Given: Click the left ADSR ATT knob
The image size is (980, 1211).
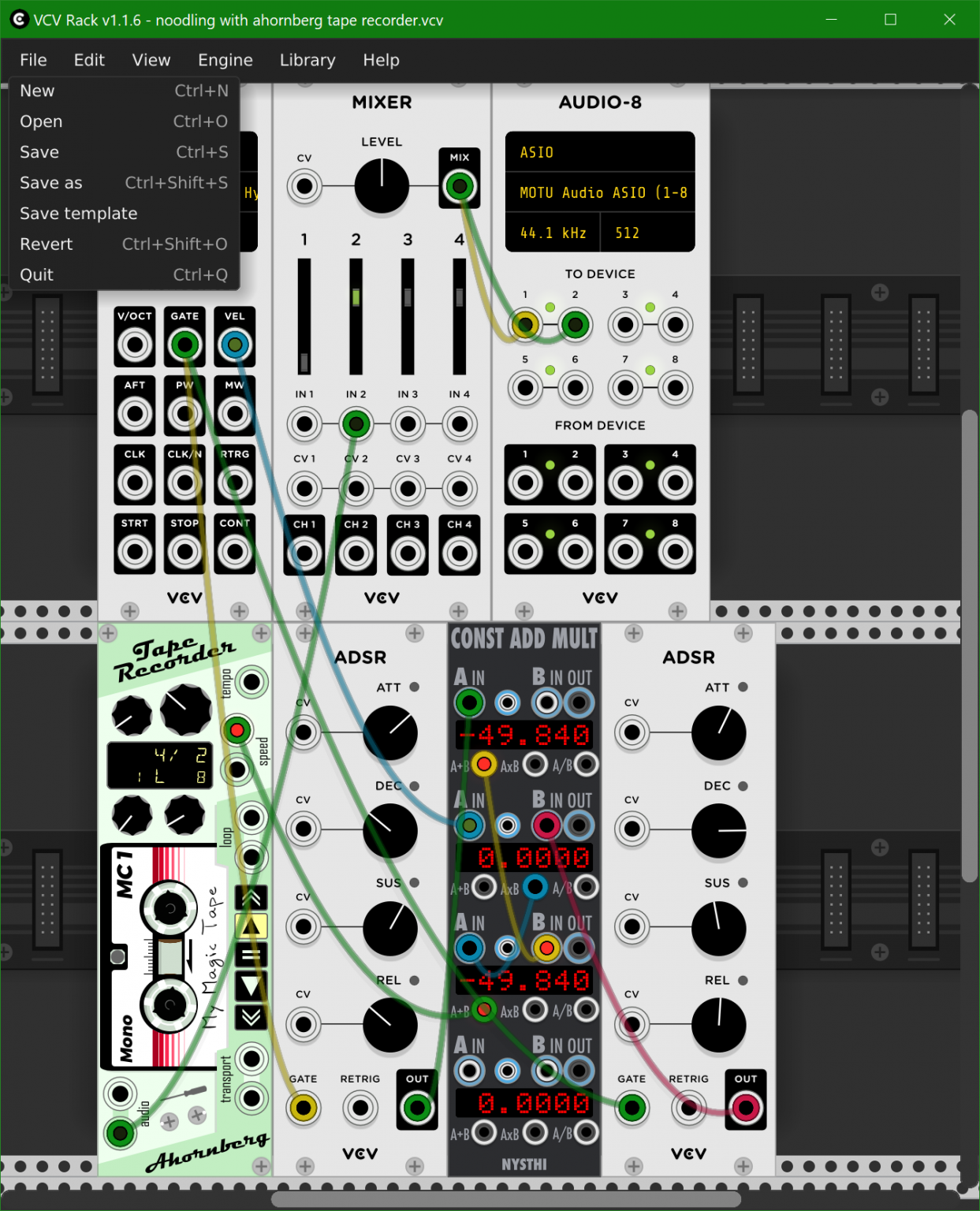Looking at the screenshot, I should [390, 732].
